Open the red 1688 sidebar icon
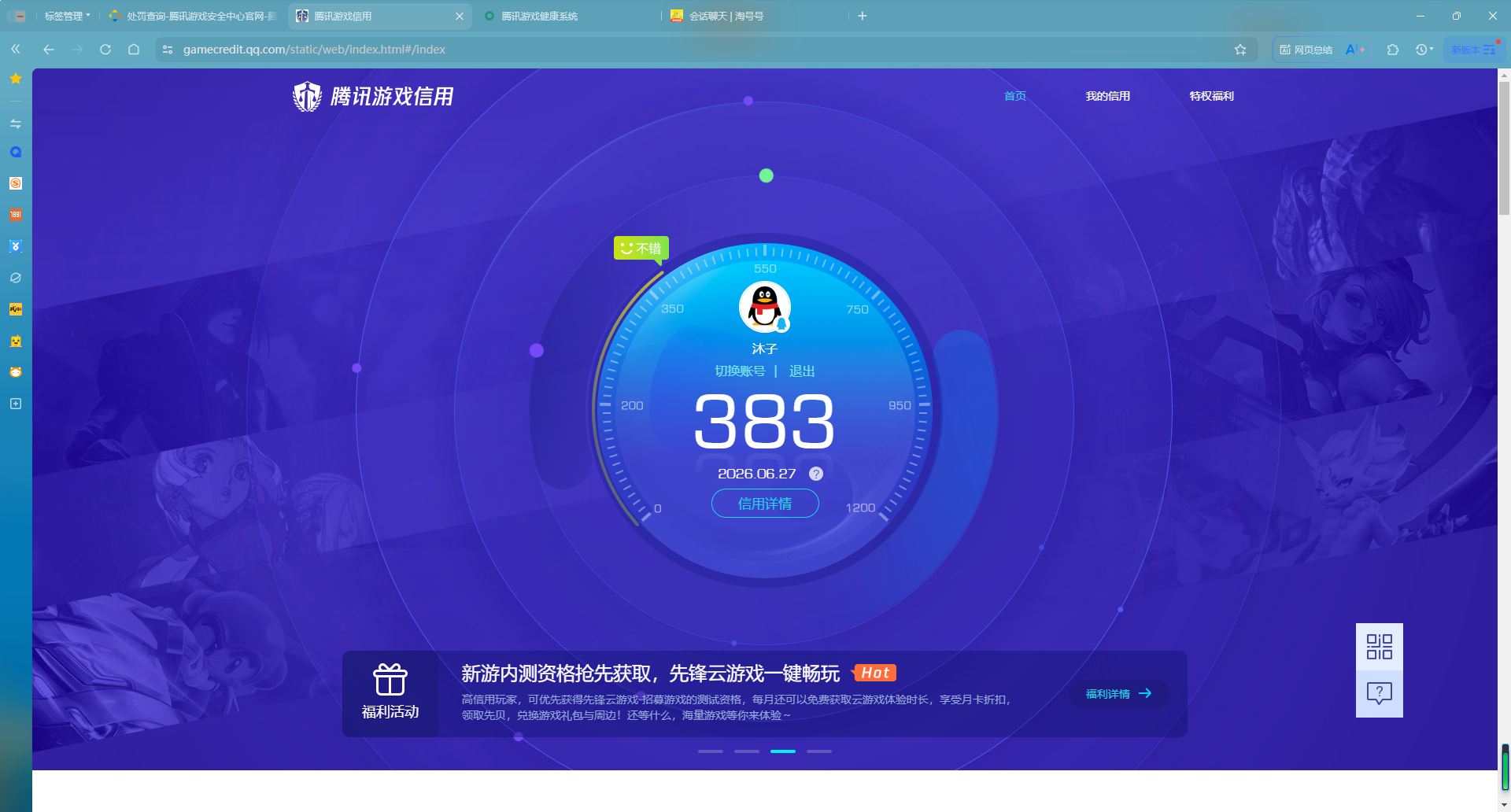Viewport: 1511px width, 812px height. (x=16, y=215)
